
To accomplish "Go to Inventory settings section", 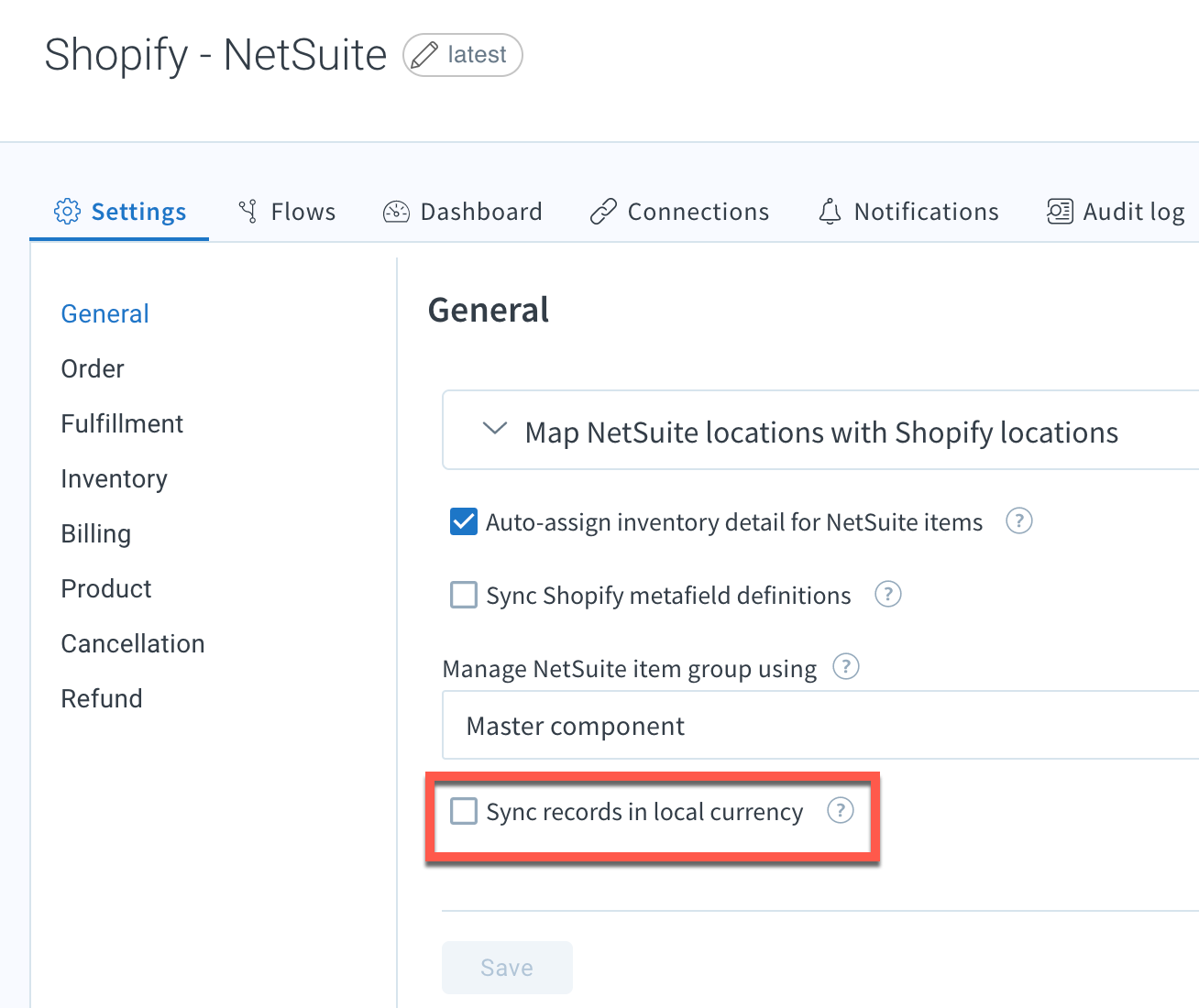I will click(x=114, y=478).
